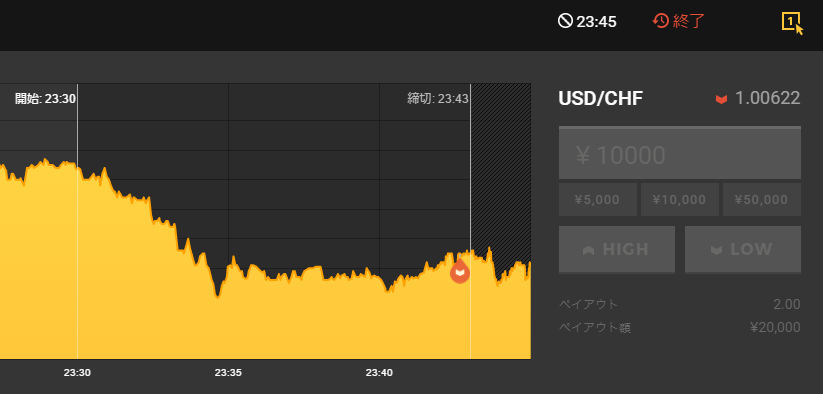Click the red down arrow beside 1.00622
This screenshot has width=823, height=394.
coord(722,99)
